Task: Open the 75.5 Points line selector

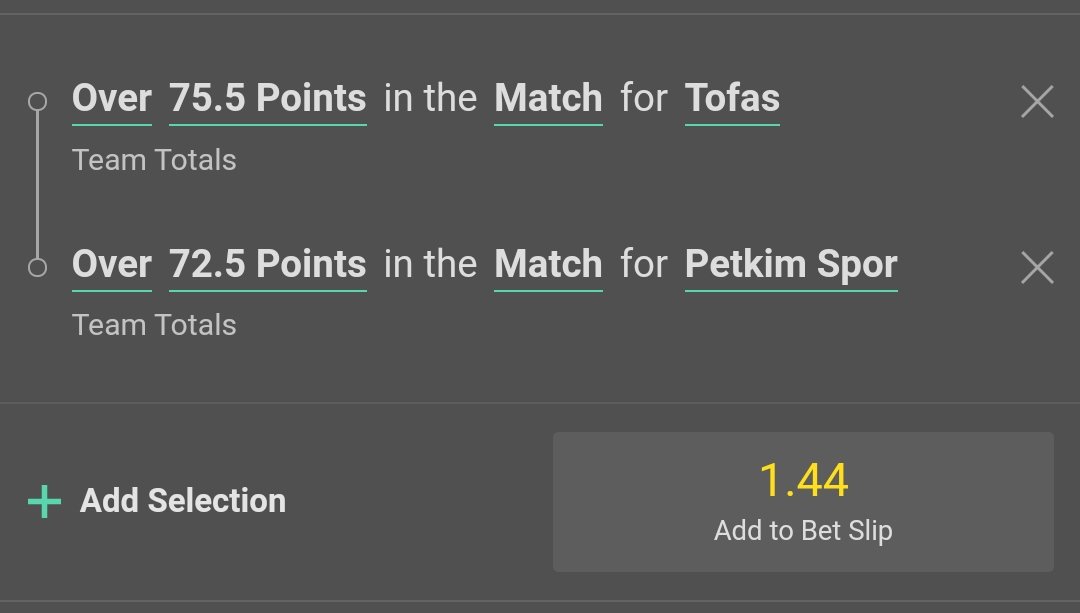Action: tap(268, 99)
